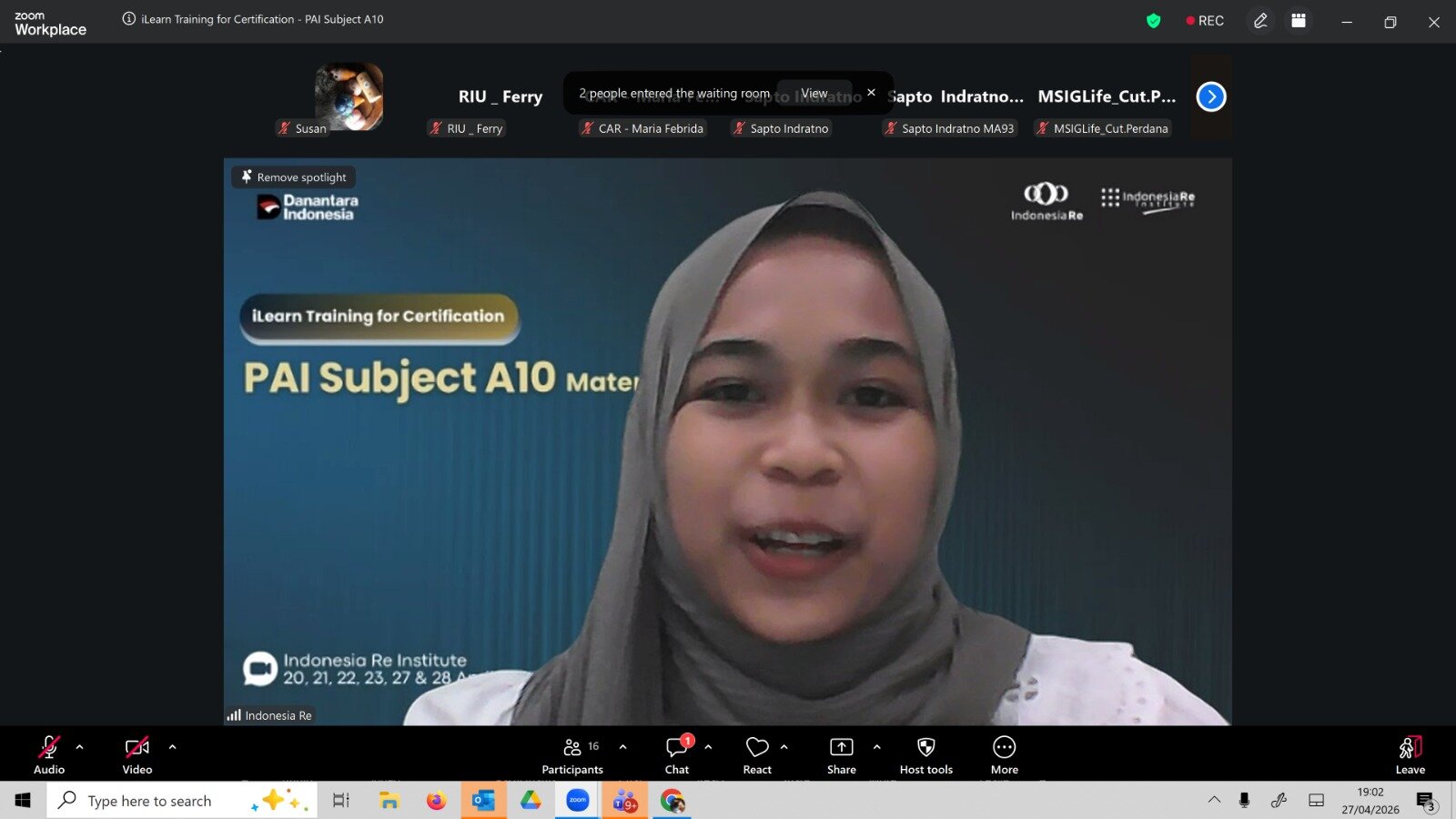Expand reactions options arrow
This screenshot has width=1456, height=819.
pyautogui.click(x=784, y=747)
